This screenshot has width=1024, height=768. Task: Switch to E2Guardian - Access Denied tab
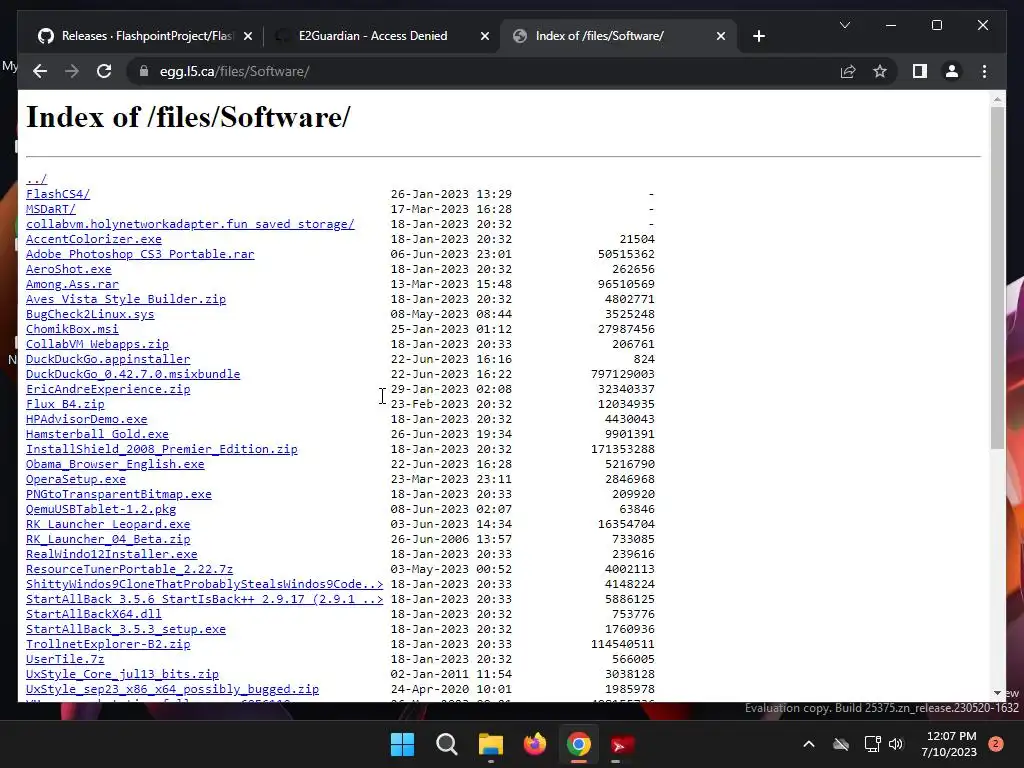382,36
